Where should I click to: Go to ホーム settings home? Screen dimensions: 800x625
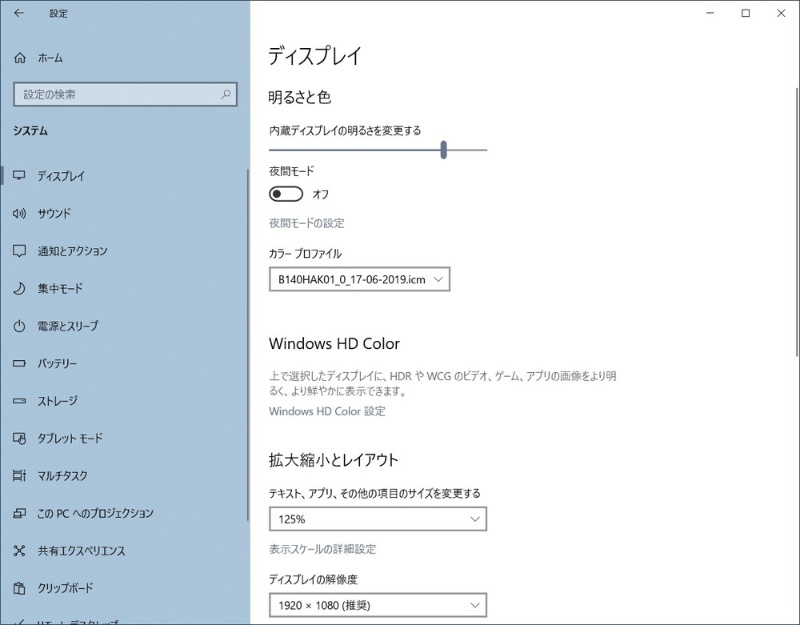click(123, 58)
